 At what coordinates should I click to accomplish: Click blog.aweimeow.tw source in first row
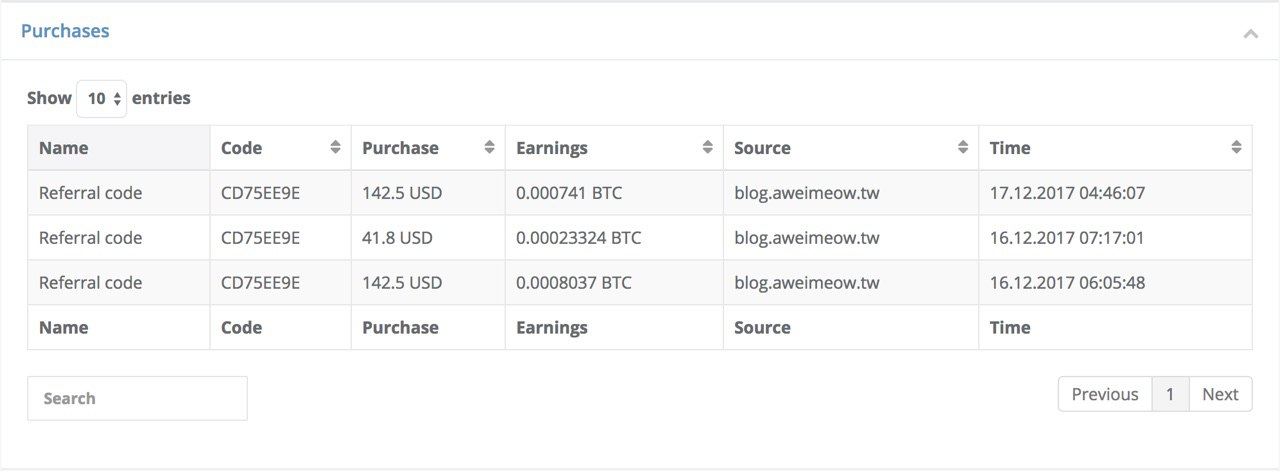(807, 193)
